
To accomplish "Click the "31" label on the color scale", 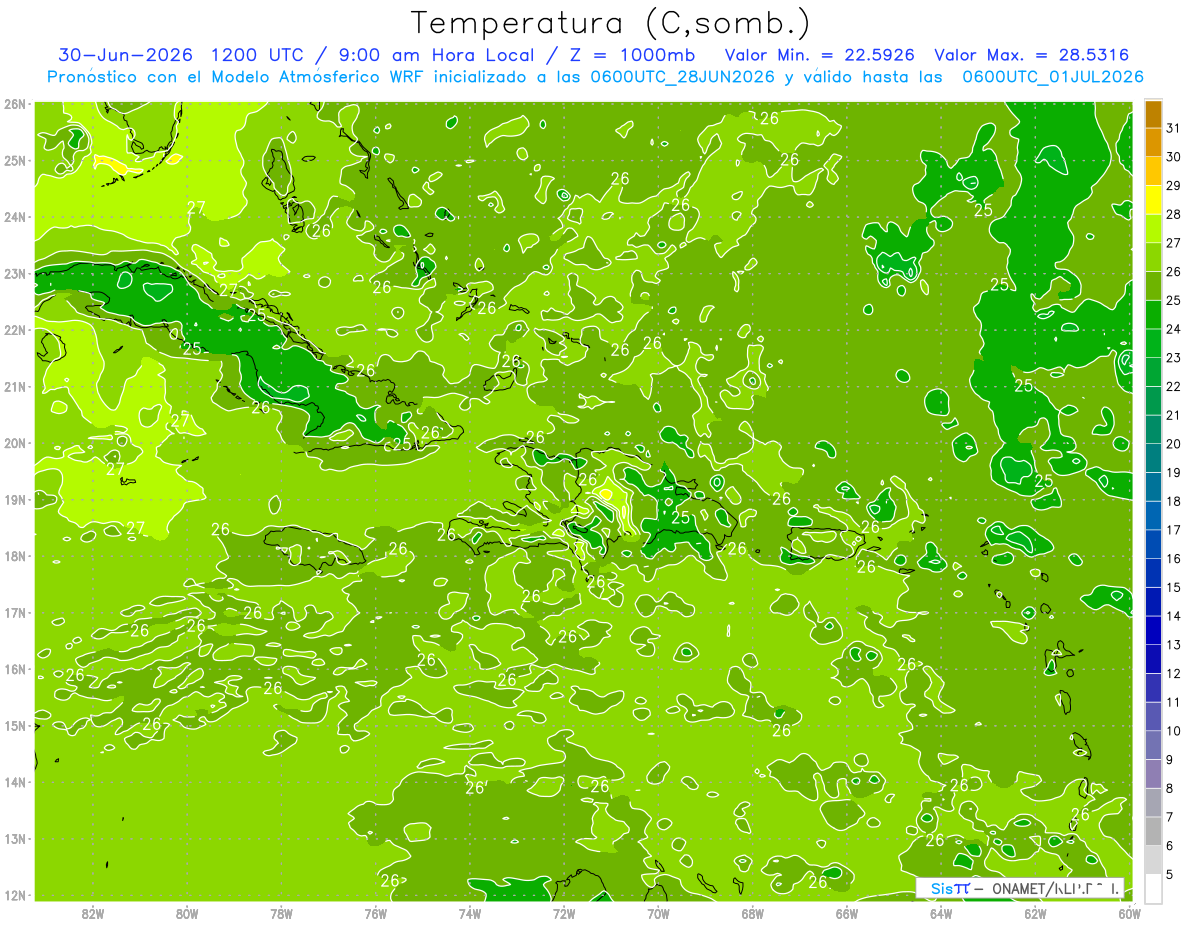I will (x=1174, y=128).
